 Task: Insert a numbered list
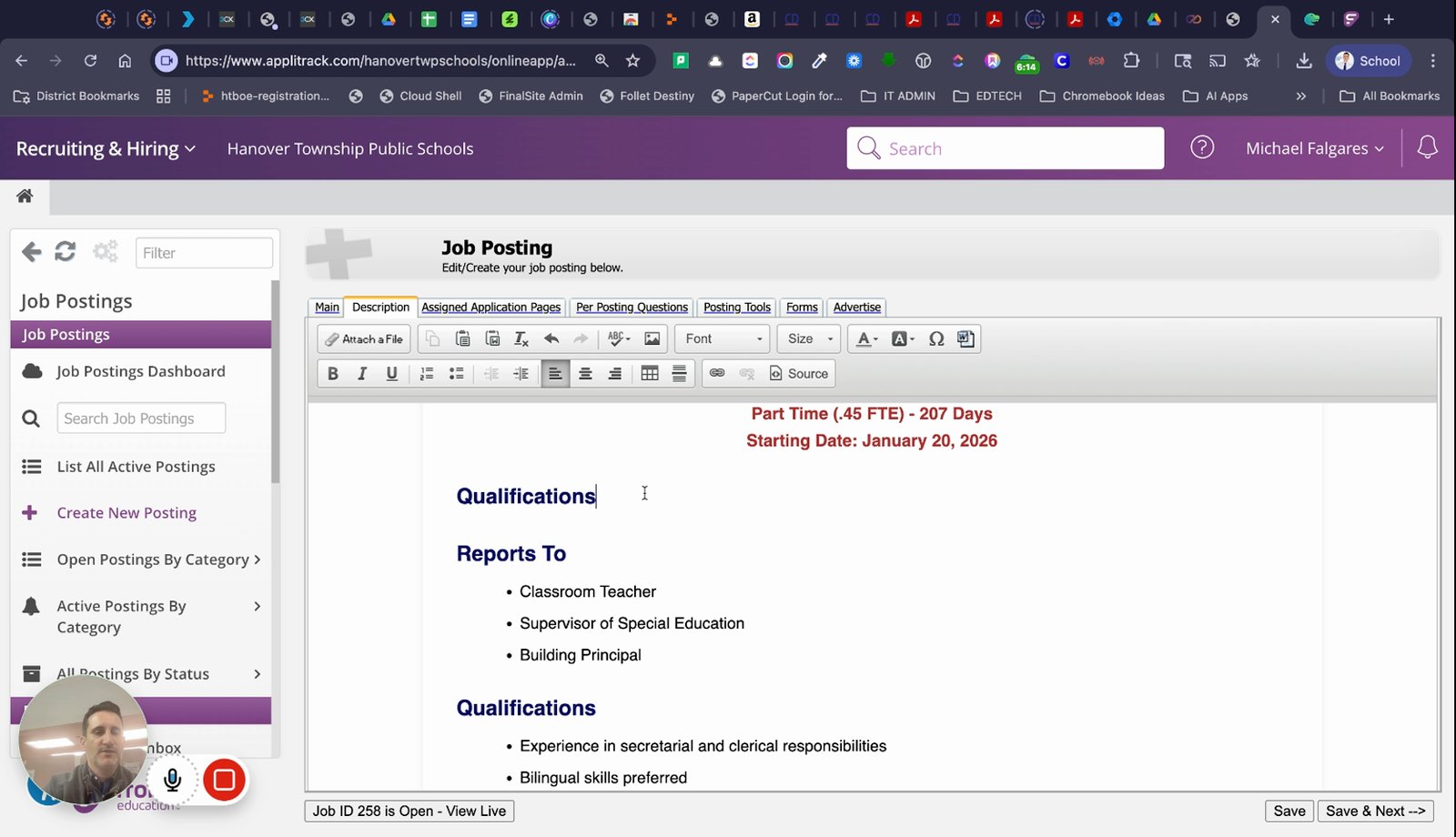(427, 373)
